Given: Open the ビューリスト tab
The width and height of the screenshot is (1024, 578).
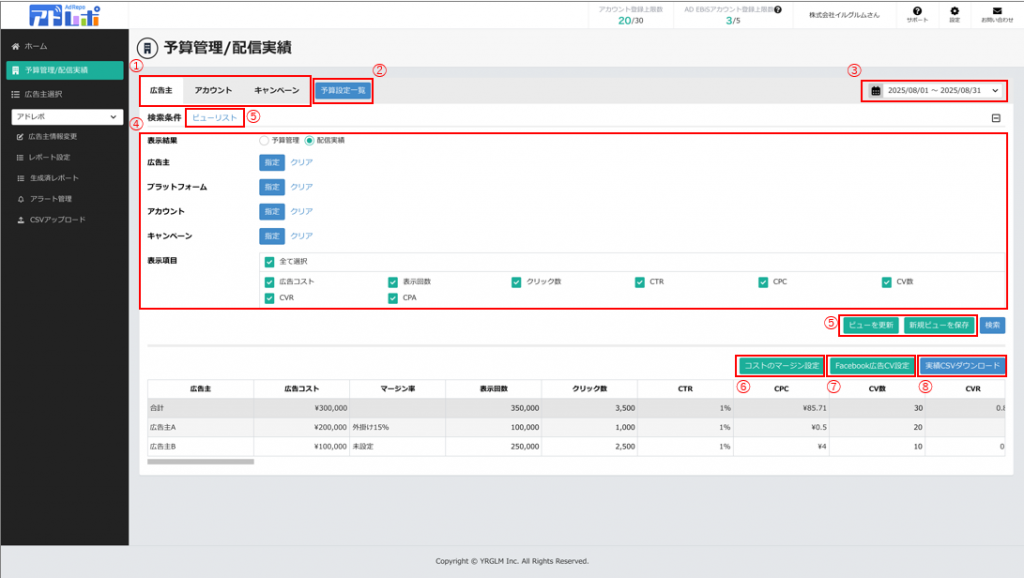Looking at the screenshot, I should click(x=215, y=118).
